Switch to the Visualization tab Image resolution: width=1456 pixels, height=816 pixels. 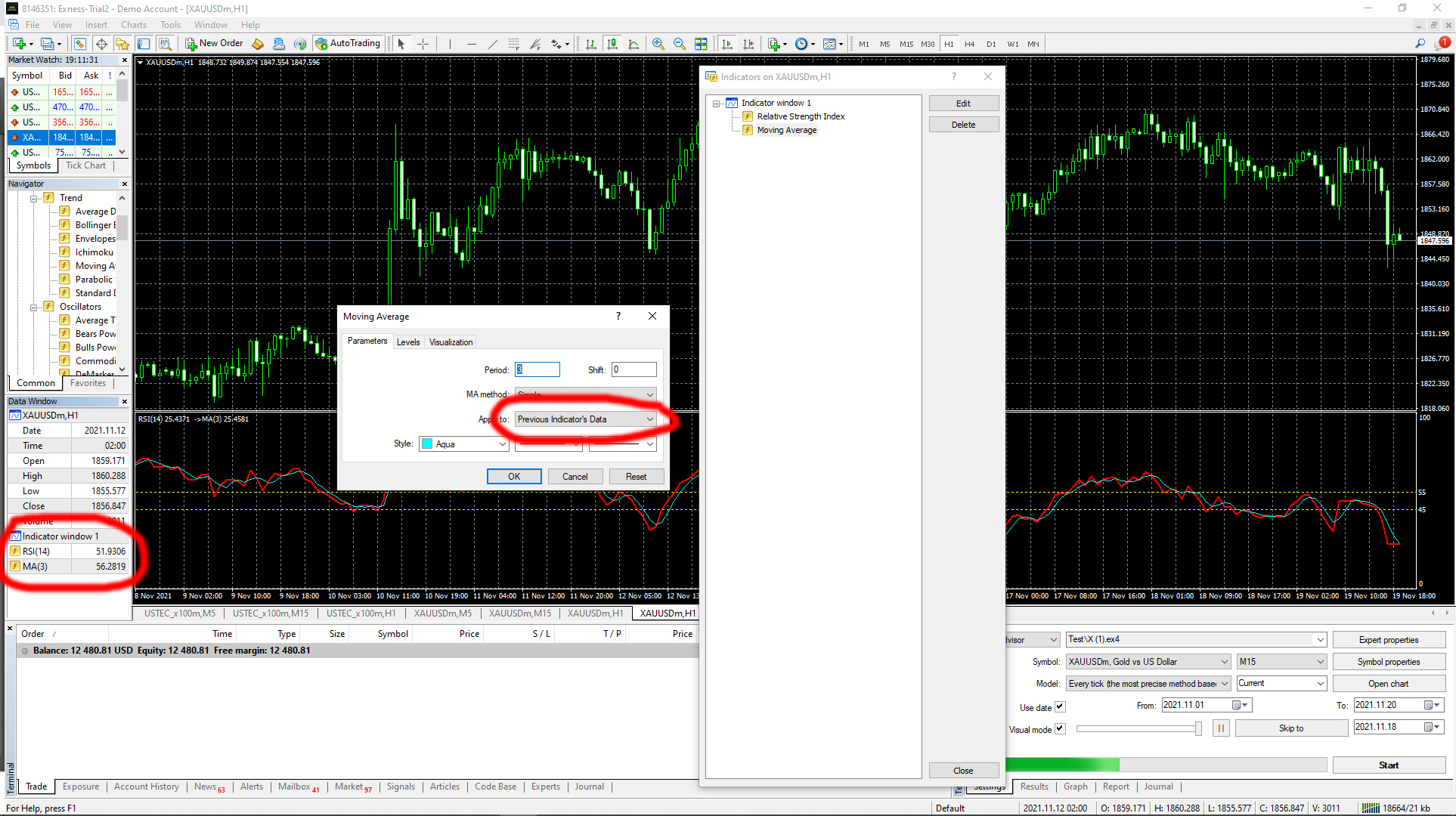point(451,342)
